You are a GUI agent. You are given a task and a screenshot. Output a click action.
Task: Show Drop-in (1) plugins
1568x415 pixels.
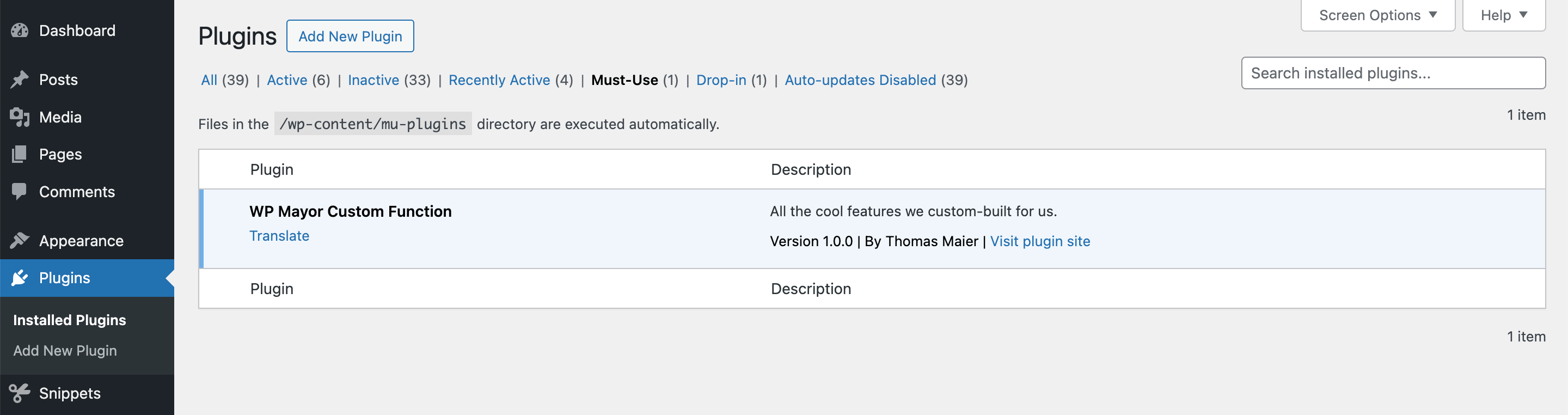point(731,80)
